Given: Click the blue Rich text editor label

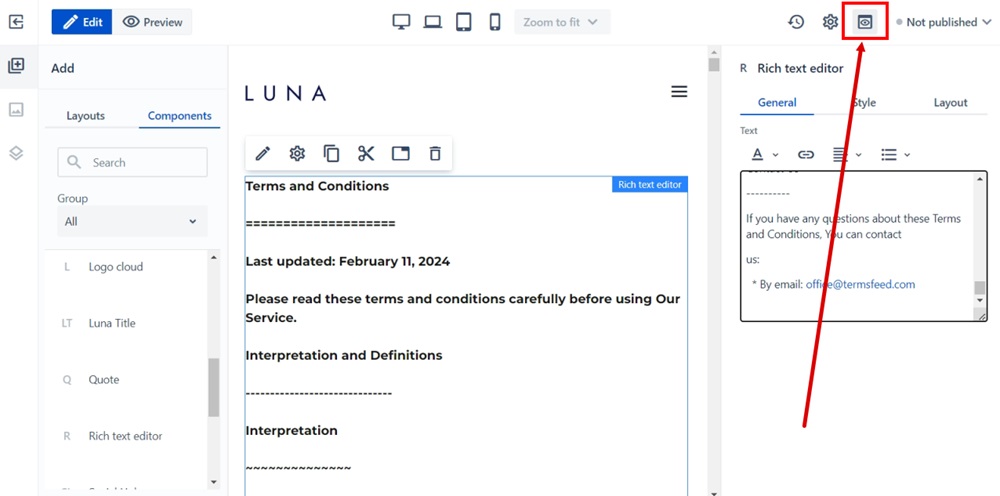Looking at the screenshot, I should 650,185.
